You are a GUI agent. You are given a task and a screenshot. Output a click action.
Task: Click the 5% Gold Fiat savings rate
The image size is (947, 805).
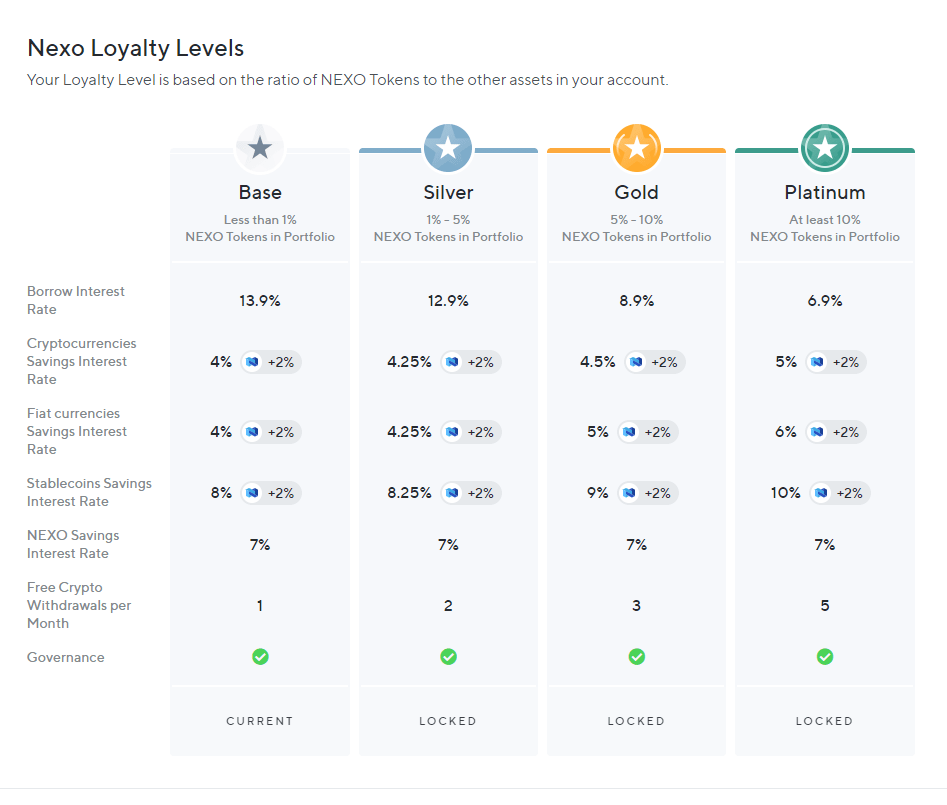coord(597,432)
